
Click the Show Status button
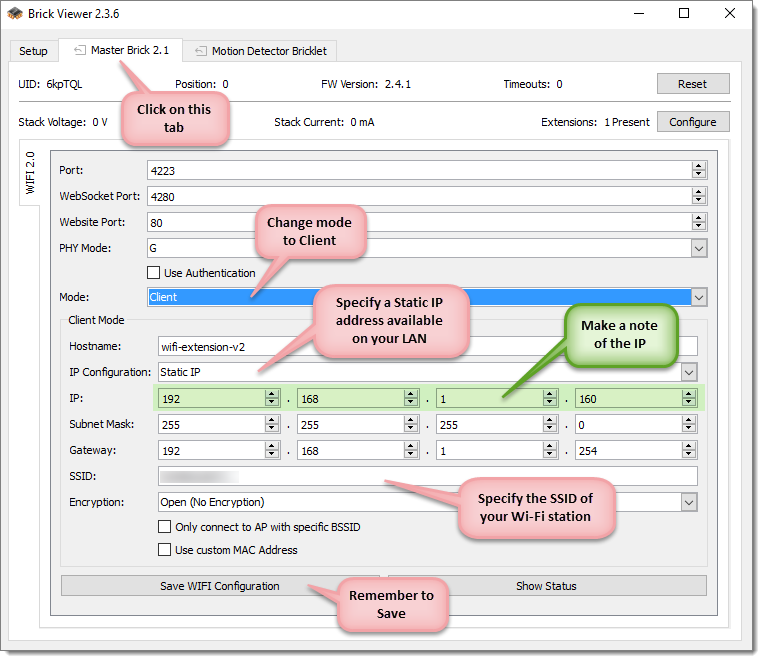point(547,586)
